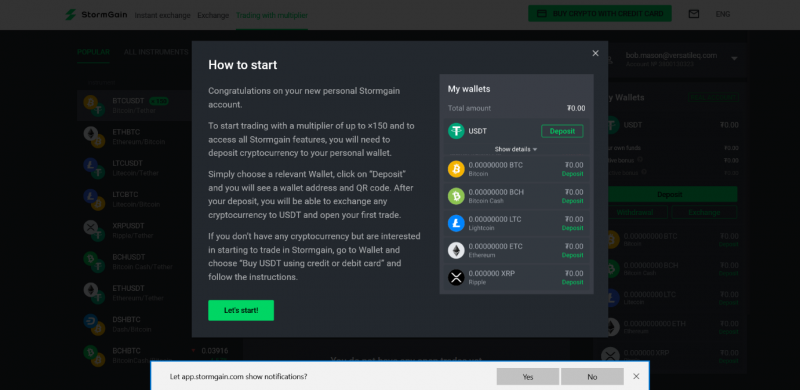Click the 0.000000 XRP balance in dialog
Screen dimensions: 800x390
point(492,273)
